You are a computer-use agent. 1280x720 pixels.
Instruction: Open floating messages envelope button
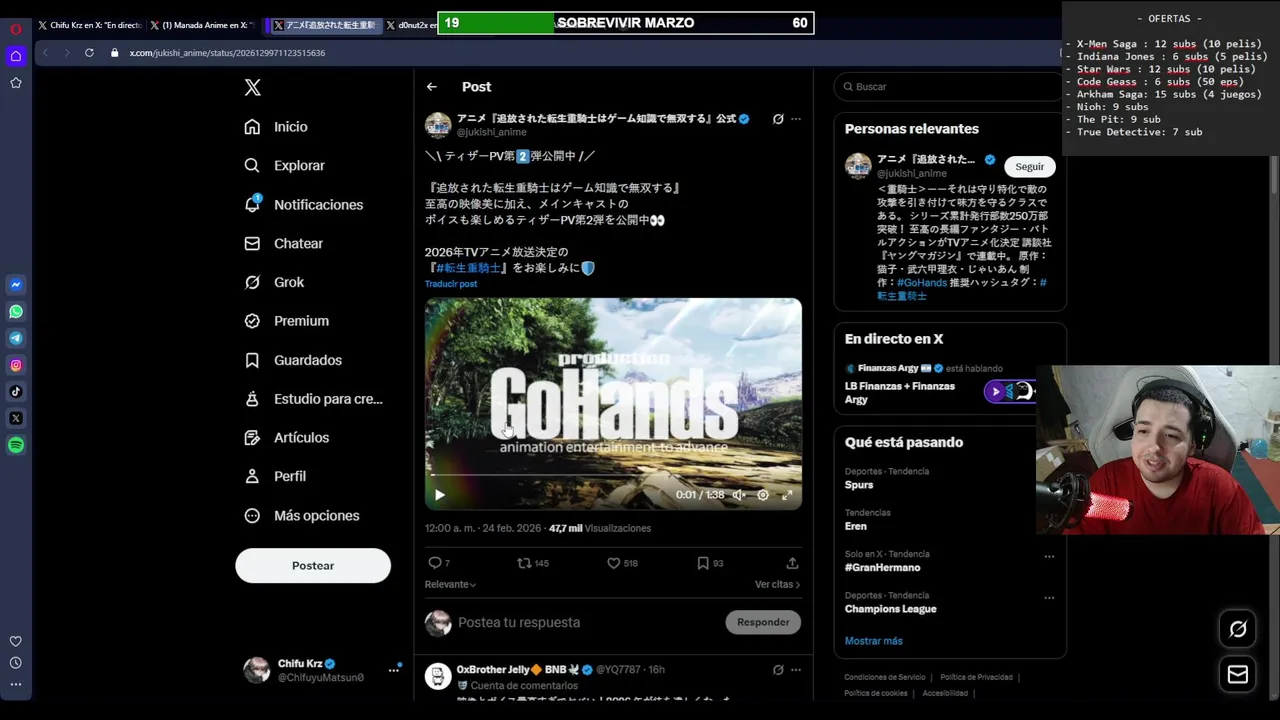tap(1238, 675)
